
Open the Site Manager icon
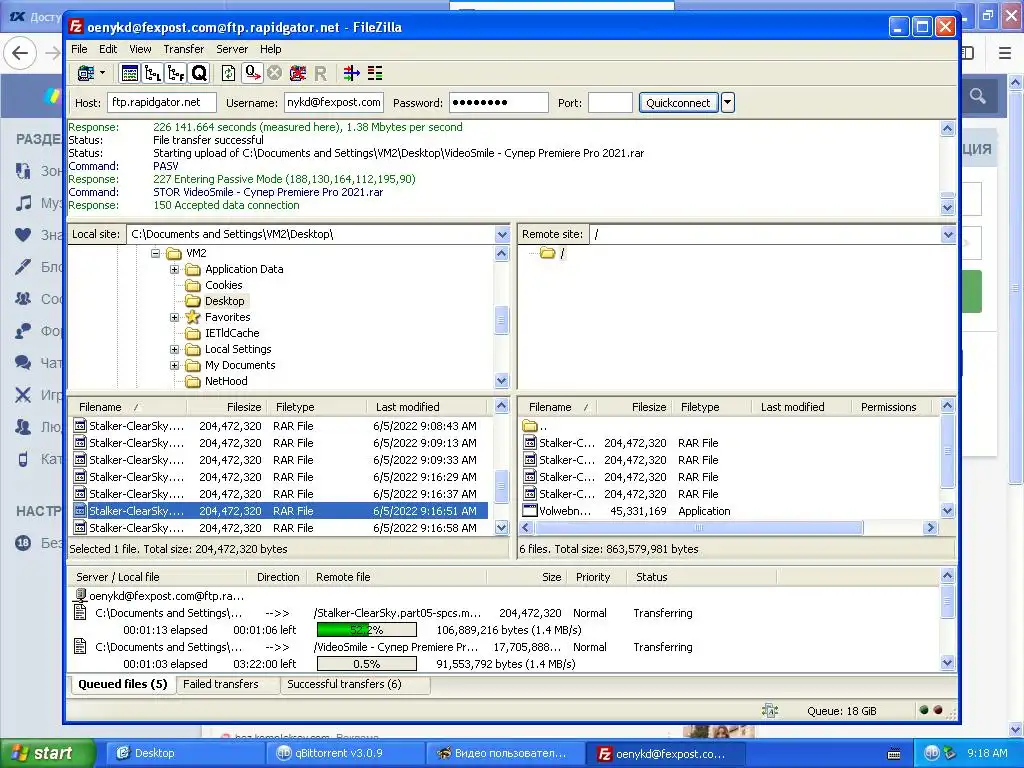86,73
